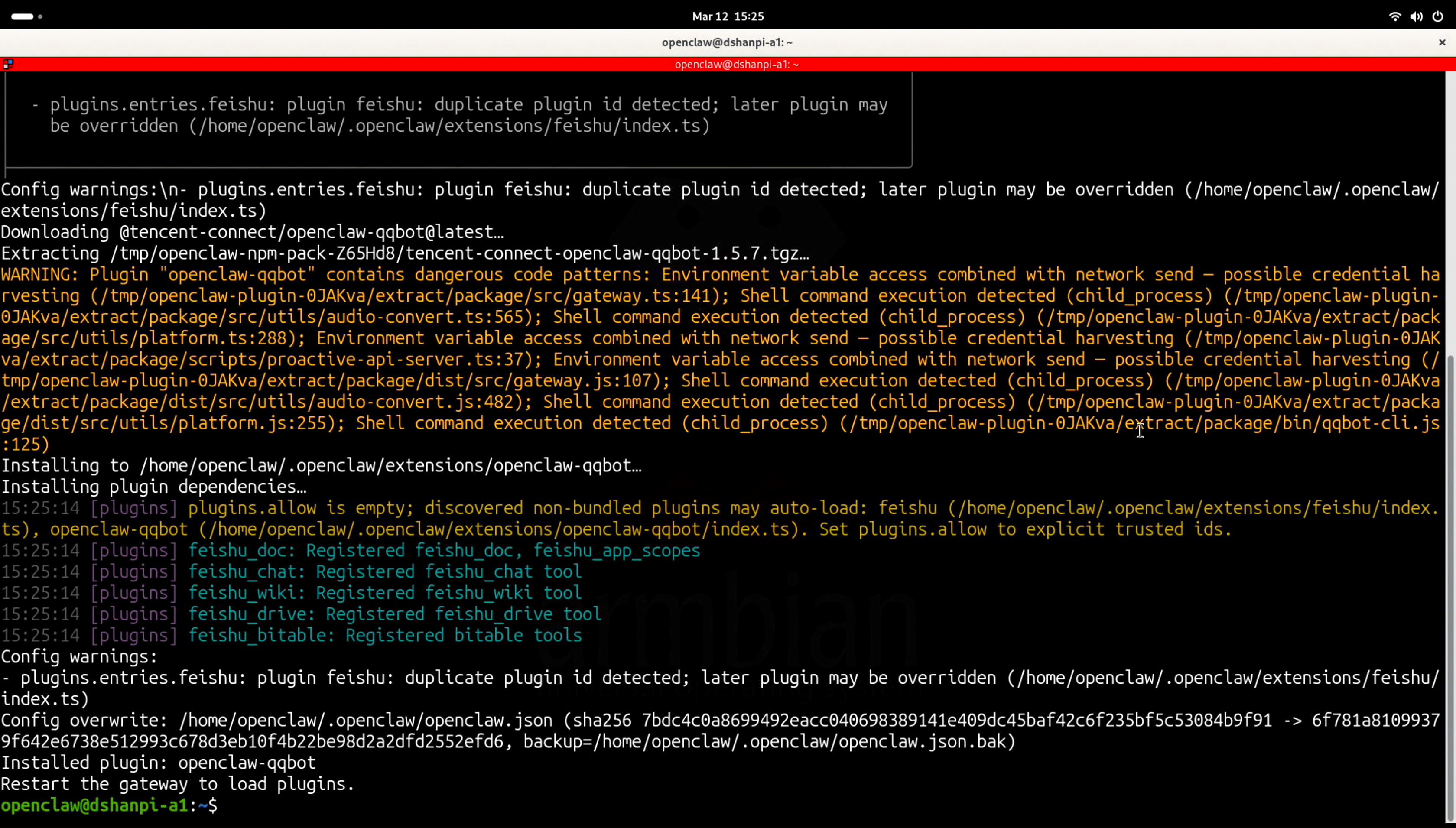
Task: Open Terminator terminal grouping icon menu
Action: click(x=8, y=64)
